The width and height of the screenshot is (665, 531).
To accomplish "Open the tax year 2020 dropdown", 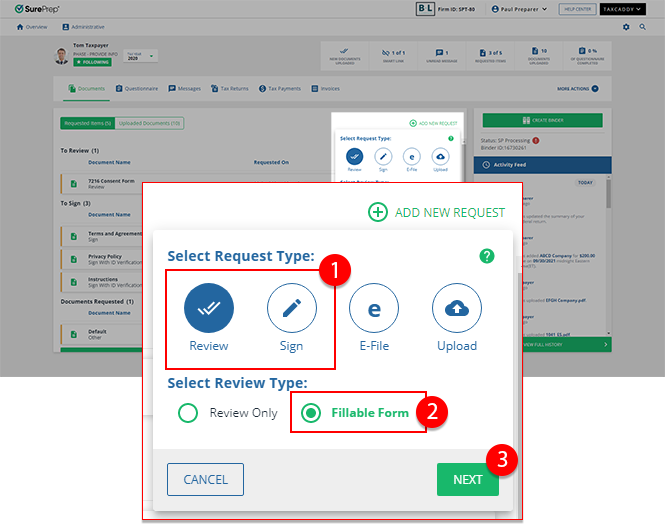I will tap(141, 56).
